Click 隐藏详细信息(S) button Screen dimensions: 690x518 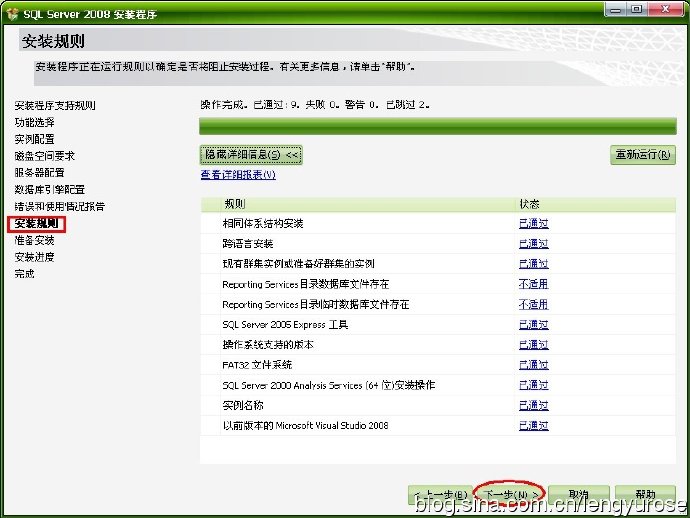pos(251,155)
